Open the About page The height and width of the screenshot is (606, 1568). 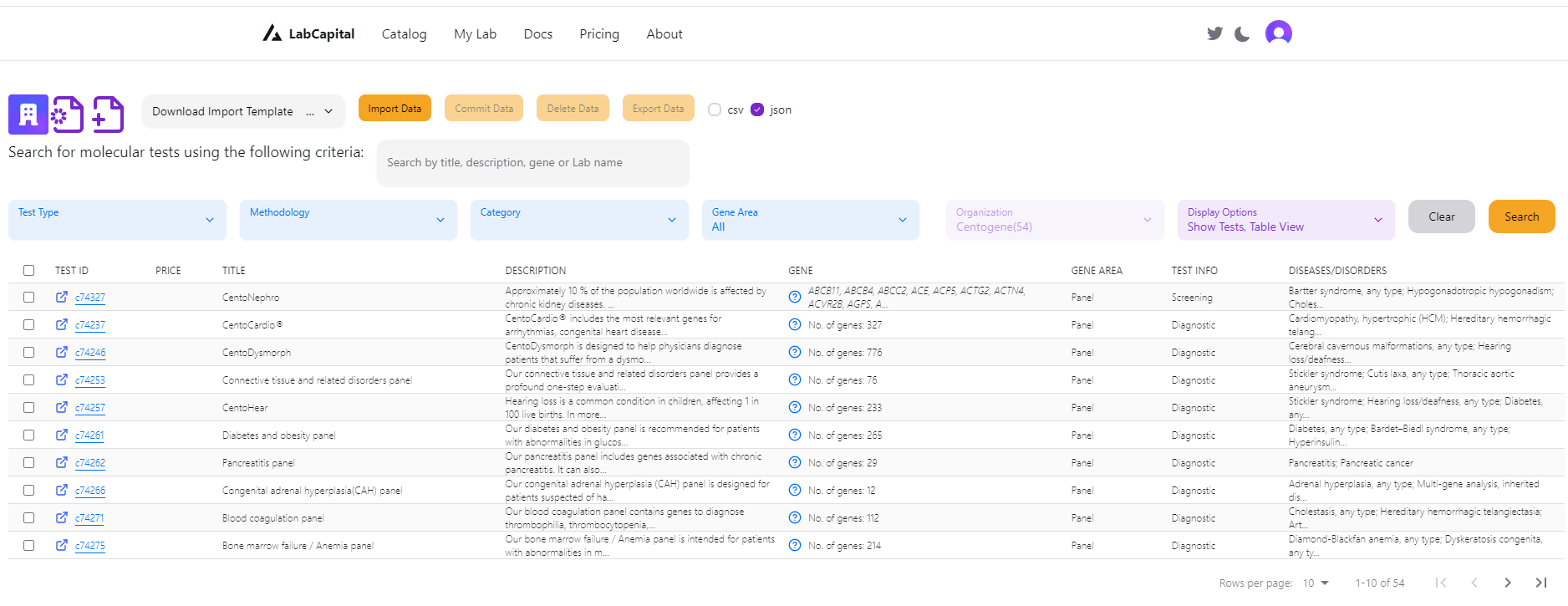coord(664,33)
